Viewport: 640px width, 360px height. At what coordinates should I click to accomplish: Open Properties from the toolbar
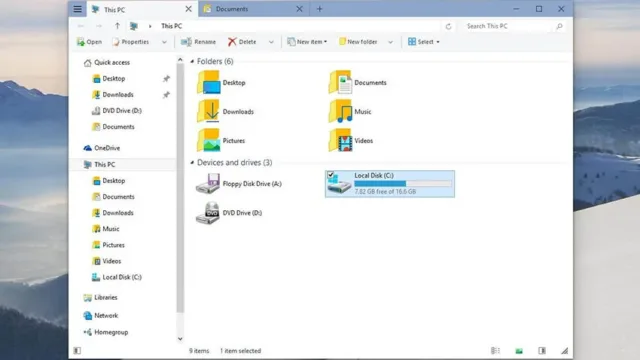tap(131, 42)
